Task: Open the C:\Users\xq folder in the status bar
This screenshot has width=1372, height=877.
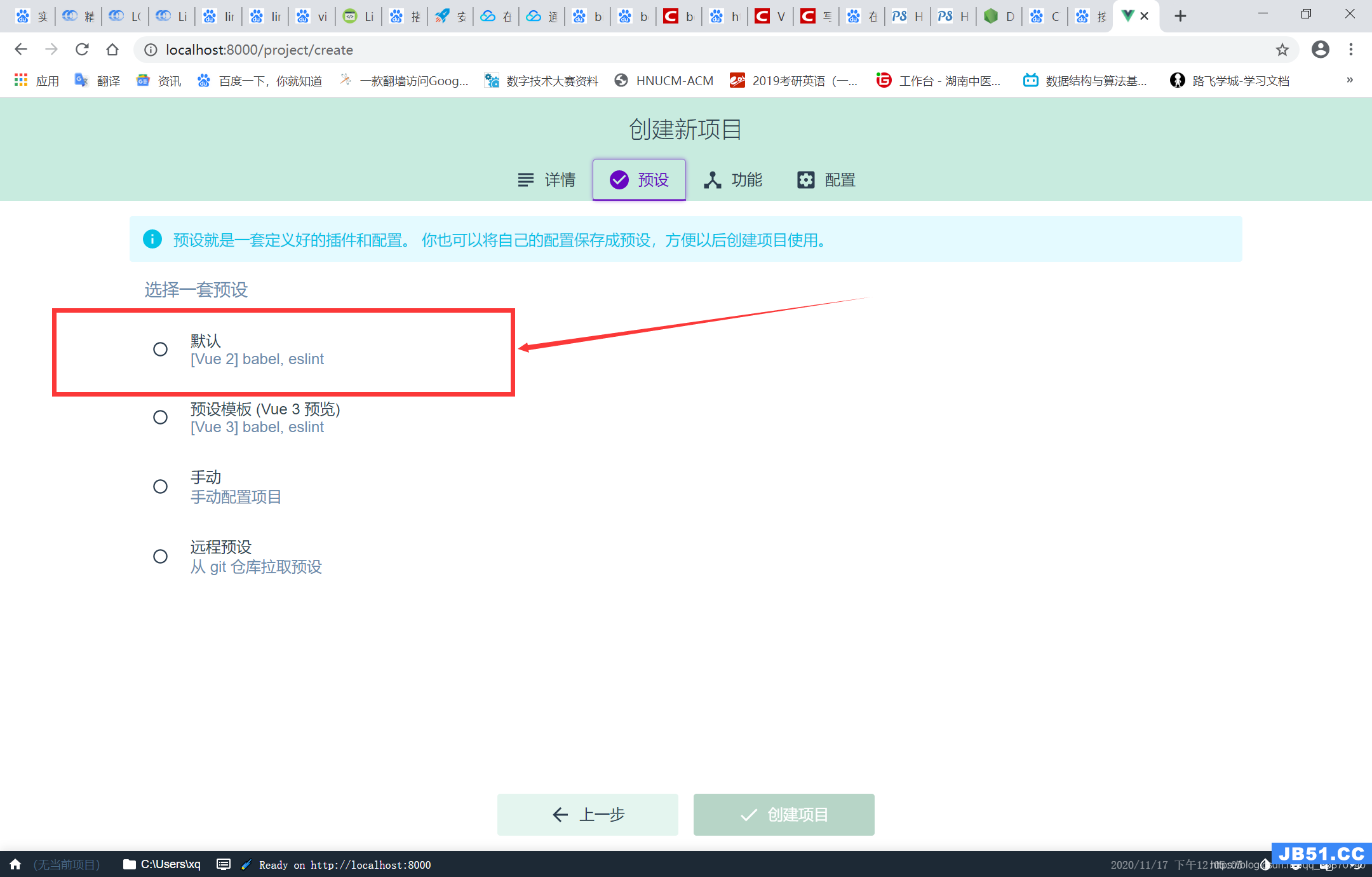Action: click(162, 864)
